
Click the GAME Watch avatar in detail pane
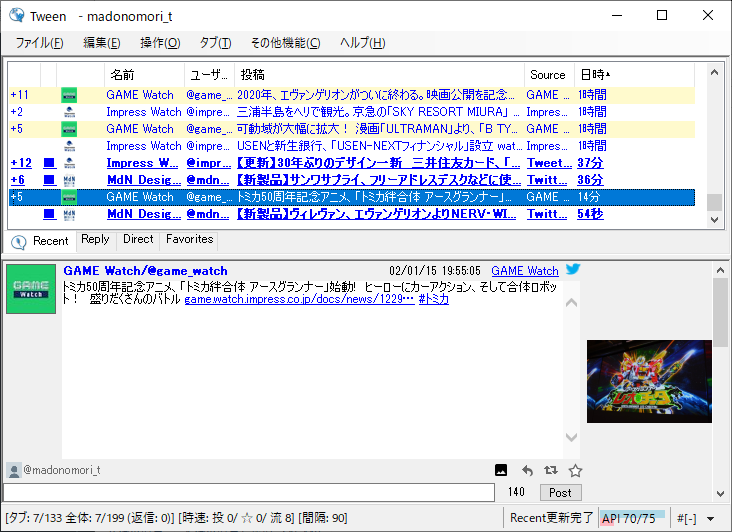pos(31,289)
